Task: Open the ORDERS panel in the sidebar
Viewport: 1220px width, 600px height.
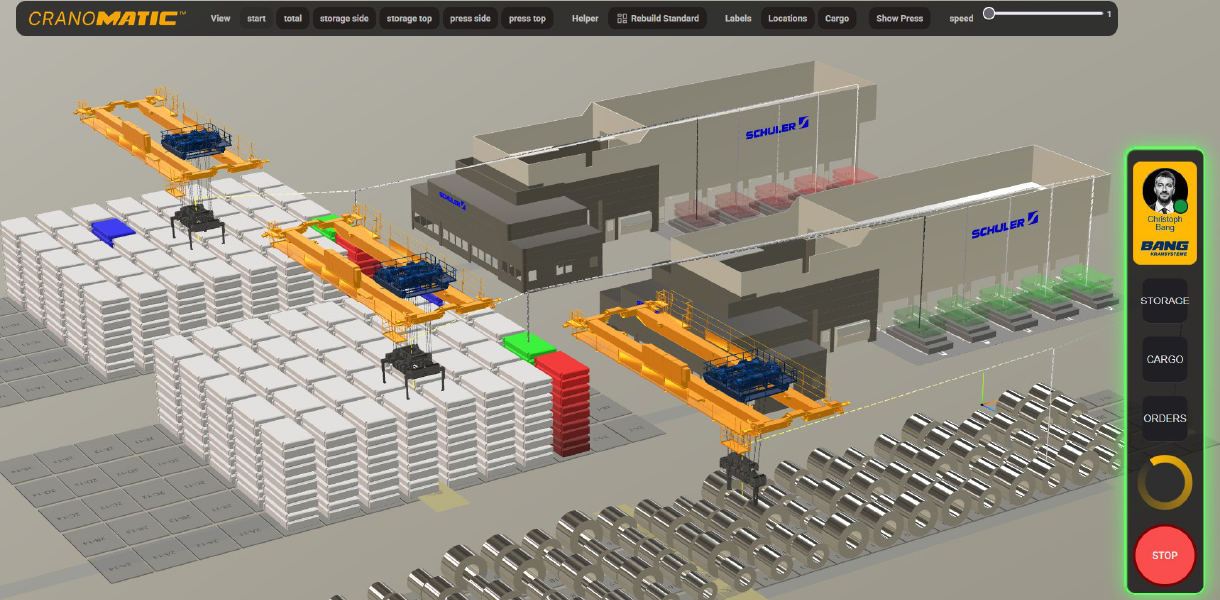Action: 1165,419
